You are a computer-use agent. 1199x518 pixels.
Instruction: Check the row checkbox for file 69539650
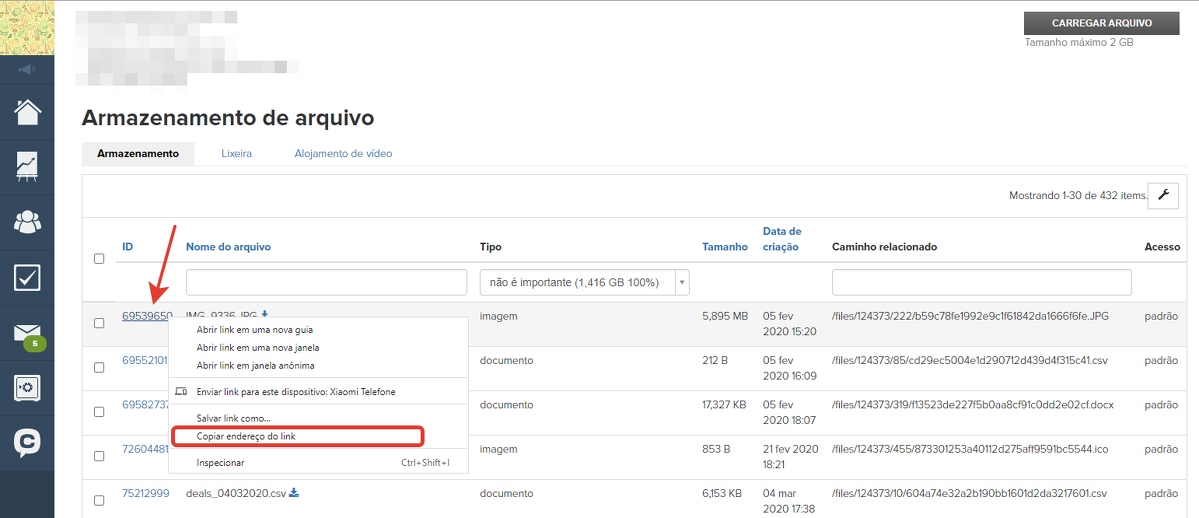(x=99, y=323)
